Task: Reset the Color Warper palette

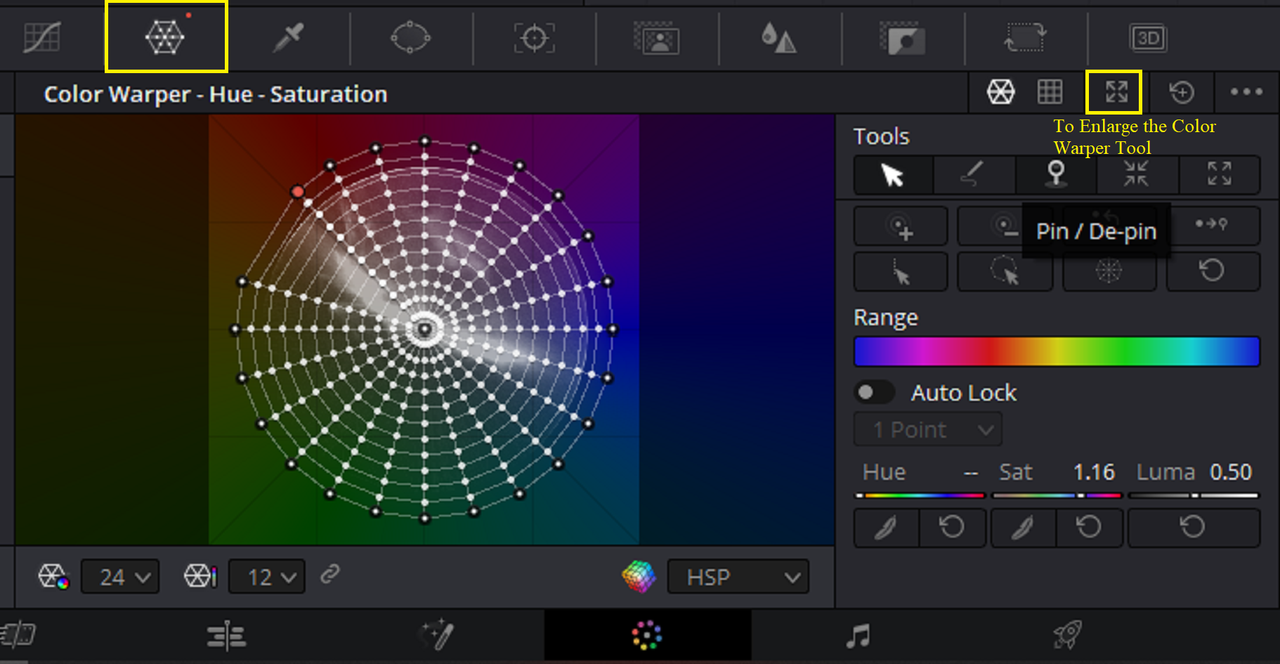Action: (x=1182, y=92)
